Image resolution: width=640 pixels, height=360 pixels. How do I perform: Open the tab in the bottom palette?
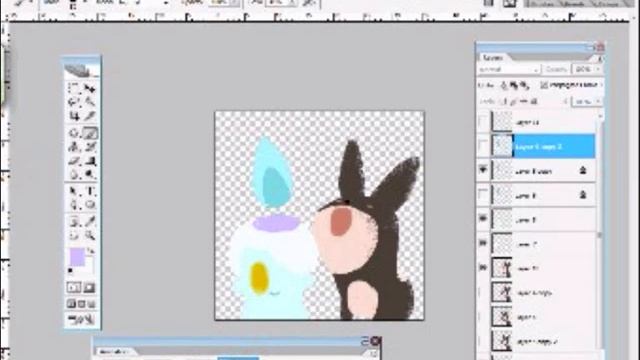click(115, 351)
